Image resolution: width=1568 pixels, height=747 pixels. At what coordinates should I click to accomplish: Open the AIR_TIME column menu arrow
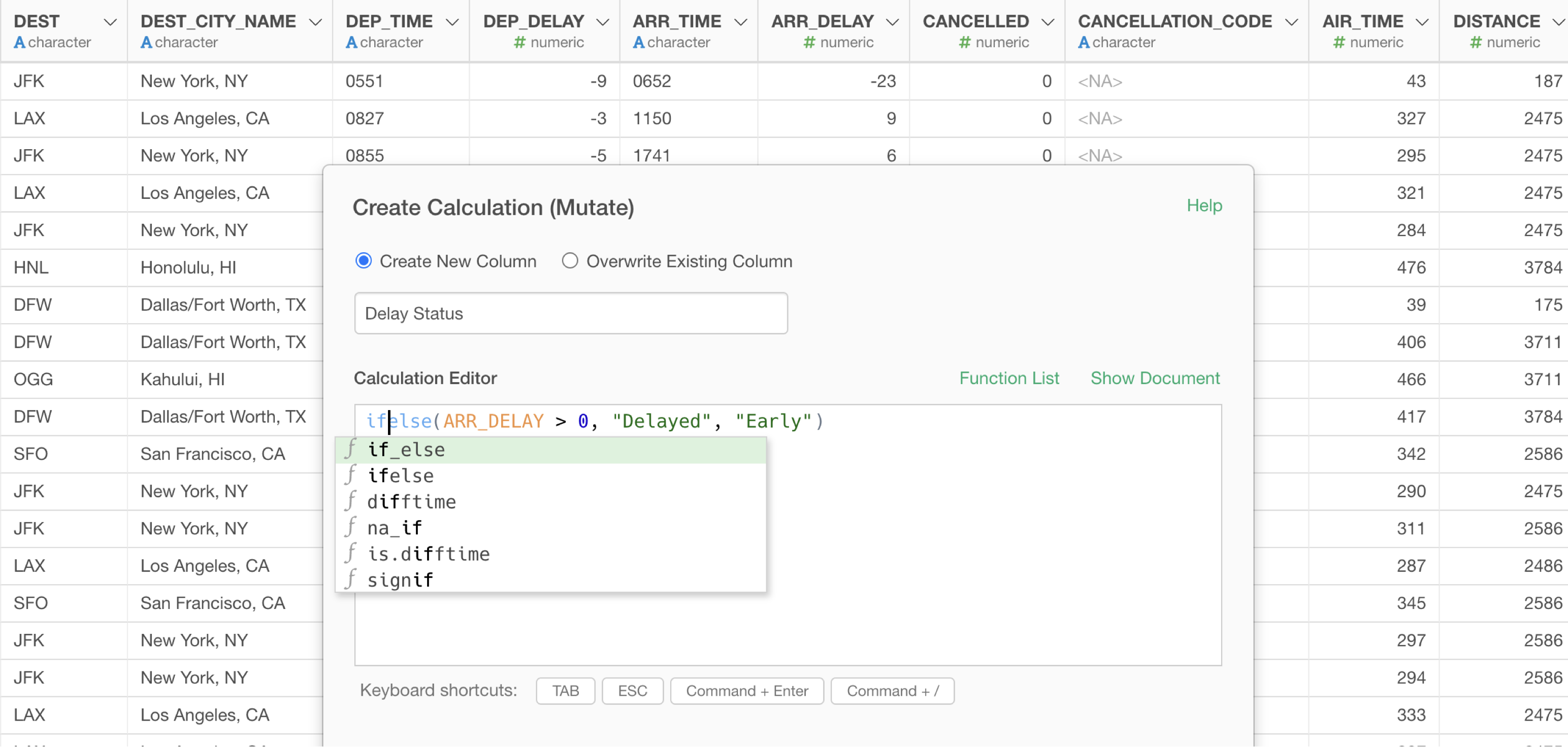(x=1422, y=22)
